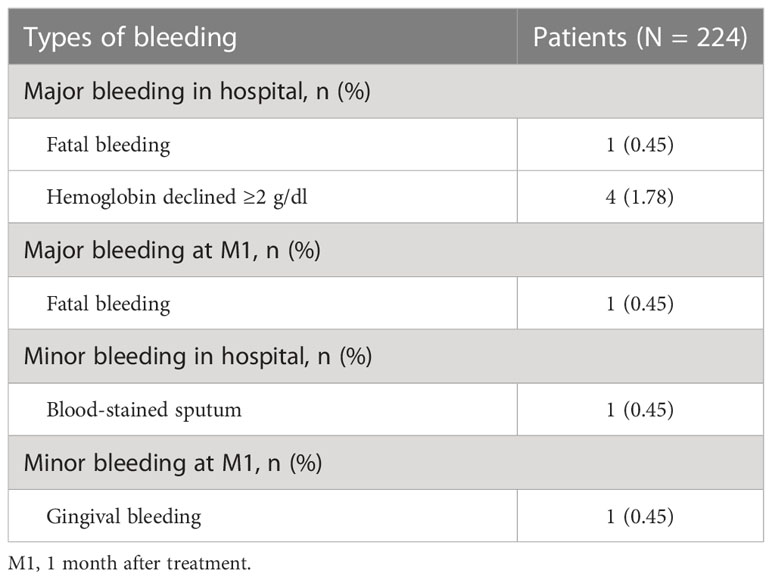Click the Fatal bleeding label under M1 section
This screenshot has width=772, height=580.
108,304
